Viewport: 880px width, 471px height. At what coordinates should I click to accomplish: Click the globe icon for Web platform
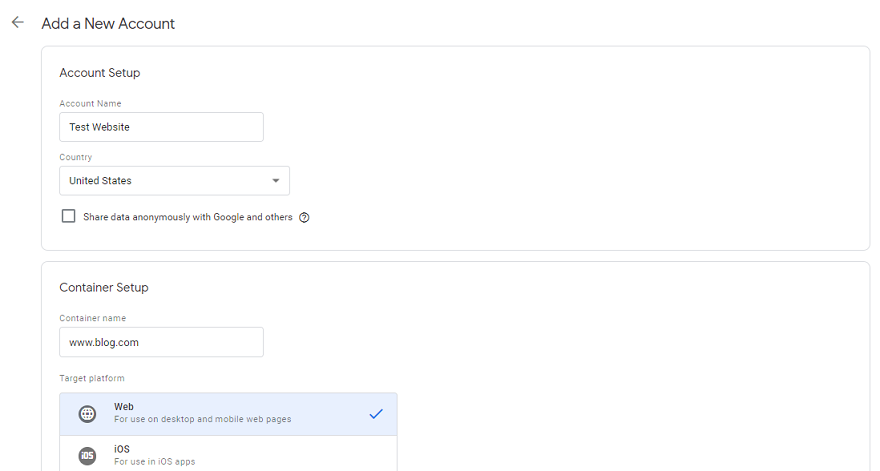(87, 414)
